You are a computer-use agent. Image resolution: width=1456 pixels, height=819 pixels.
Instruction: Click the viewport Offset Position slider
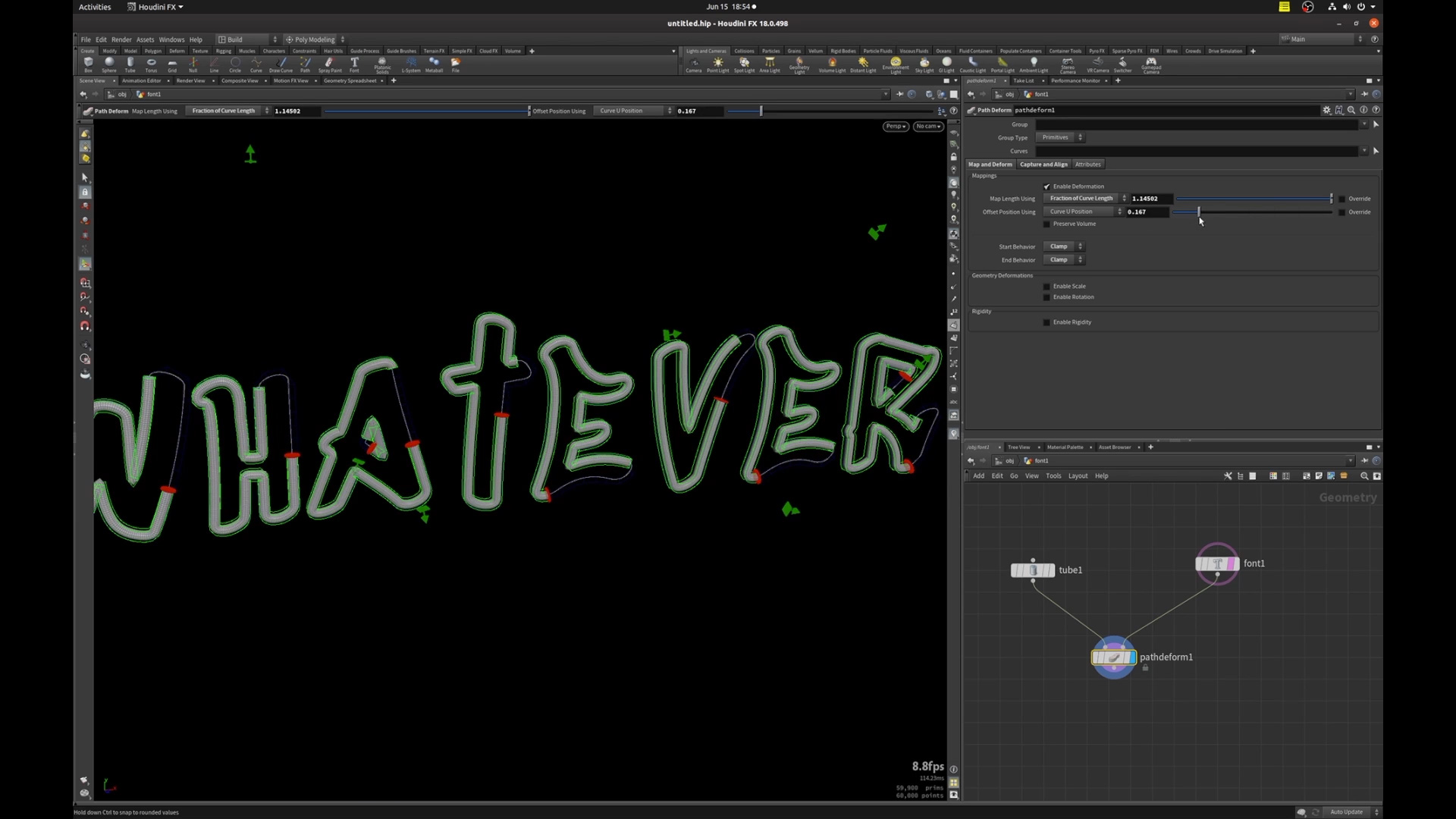pyautogui.click(x=830, y=111)
